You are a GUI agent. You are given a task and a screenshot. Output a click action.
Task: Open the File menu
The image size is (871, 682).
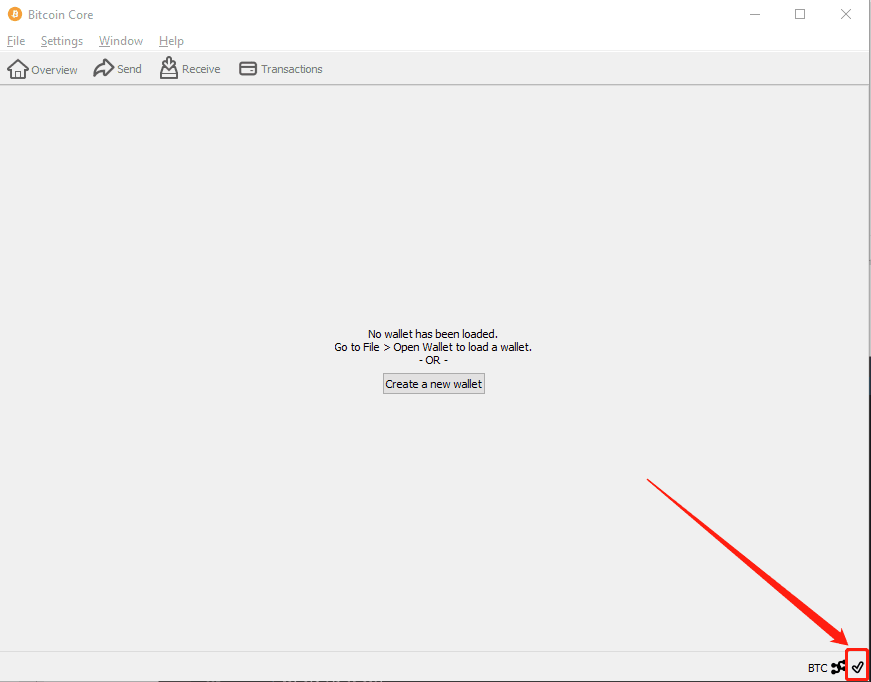pyautogui.click(x=16, y=41)
